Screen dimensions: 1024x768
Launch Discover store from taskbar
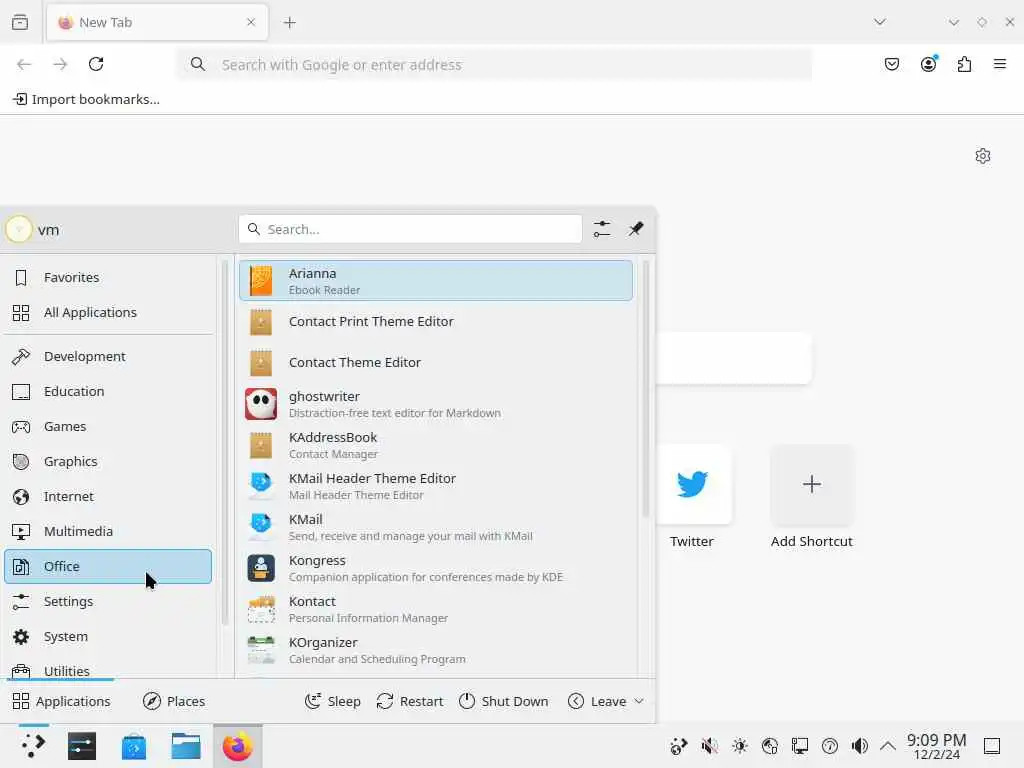134,746
